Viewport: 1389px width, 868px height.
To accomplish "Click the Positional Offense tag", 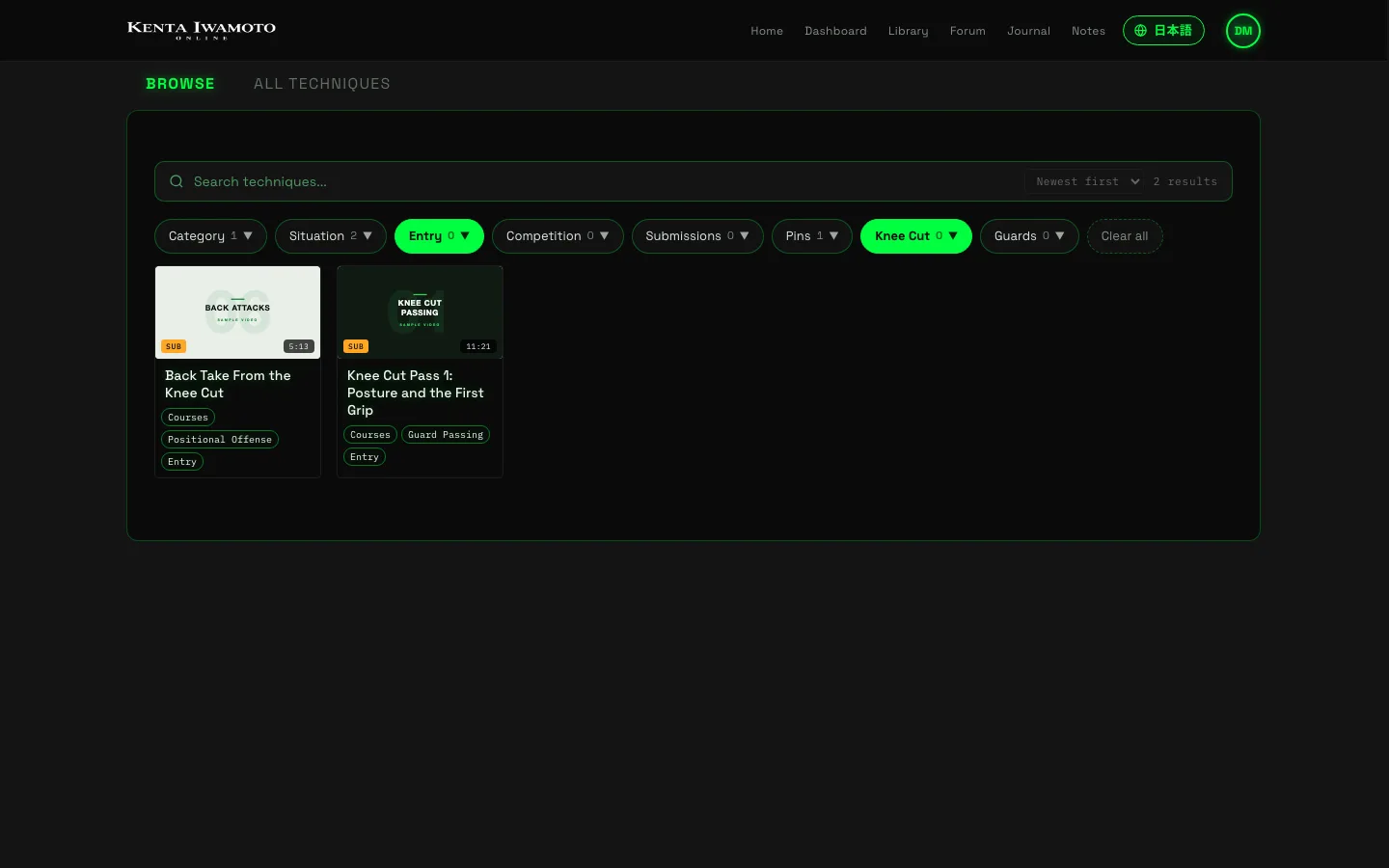I will tap(220, 440).
